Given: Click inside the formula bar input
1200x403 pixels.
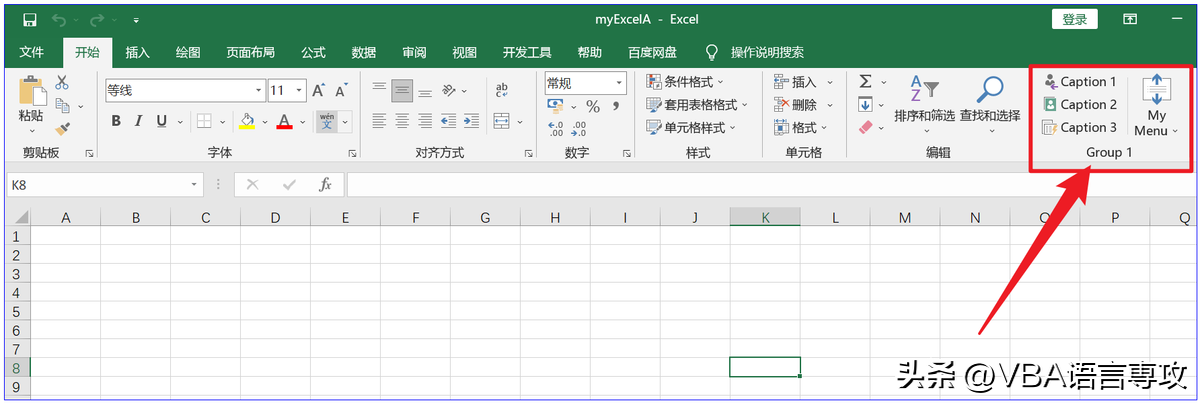Looking at the screenshot, I should [x=770, y=185].
